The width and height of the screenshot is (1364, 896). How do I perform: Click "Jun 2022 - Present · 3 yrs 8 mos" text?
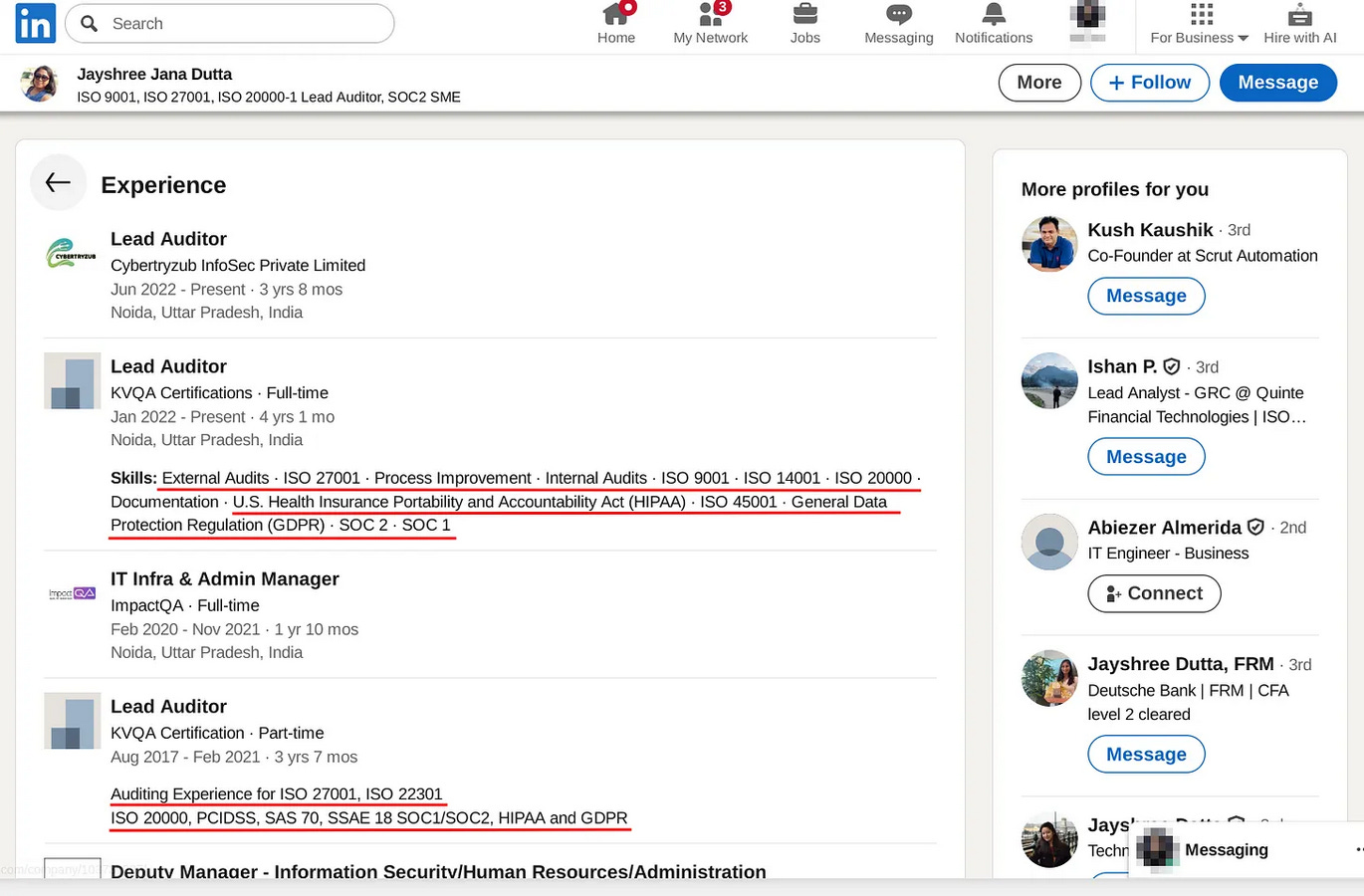pos(226,289)
